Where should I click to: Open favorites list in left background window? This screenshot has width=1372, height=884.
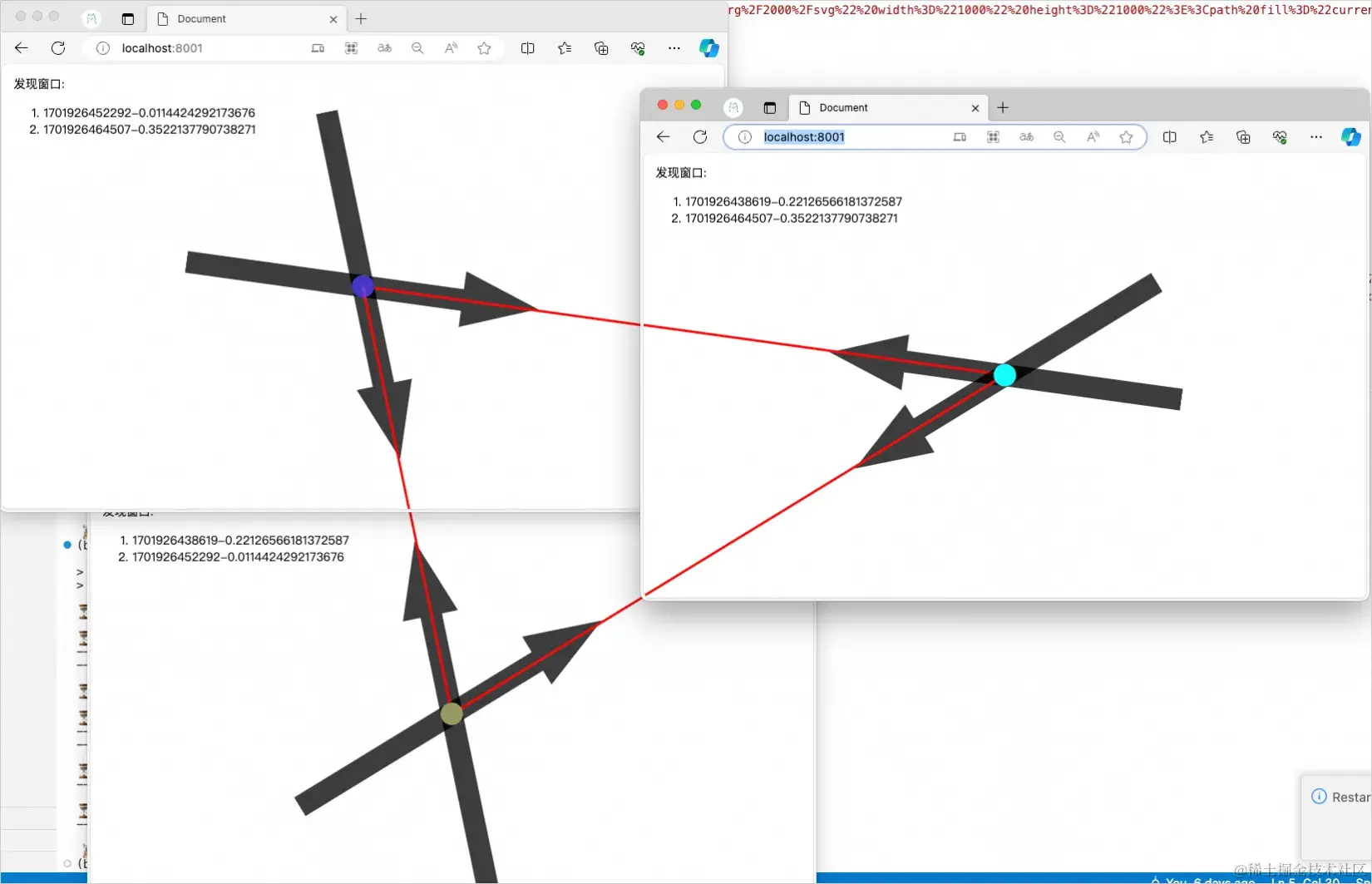pyautogui.click(x=565, y=48)
